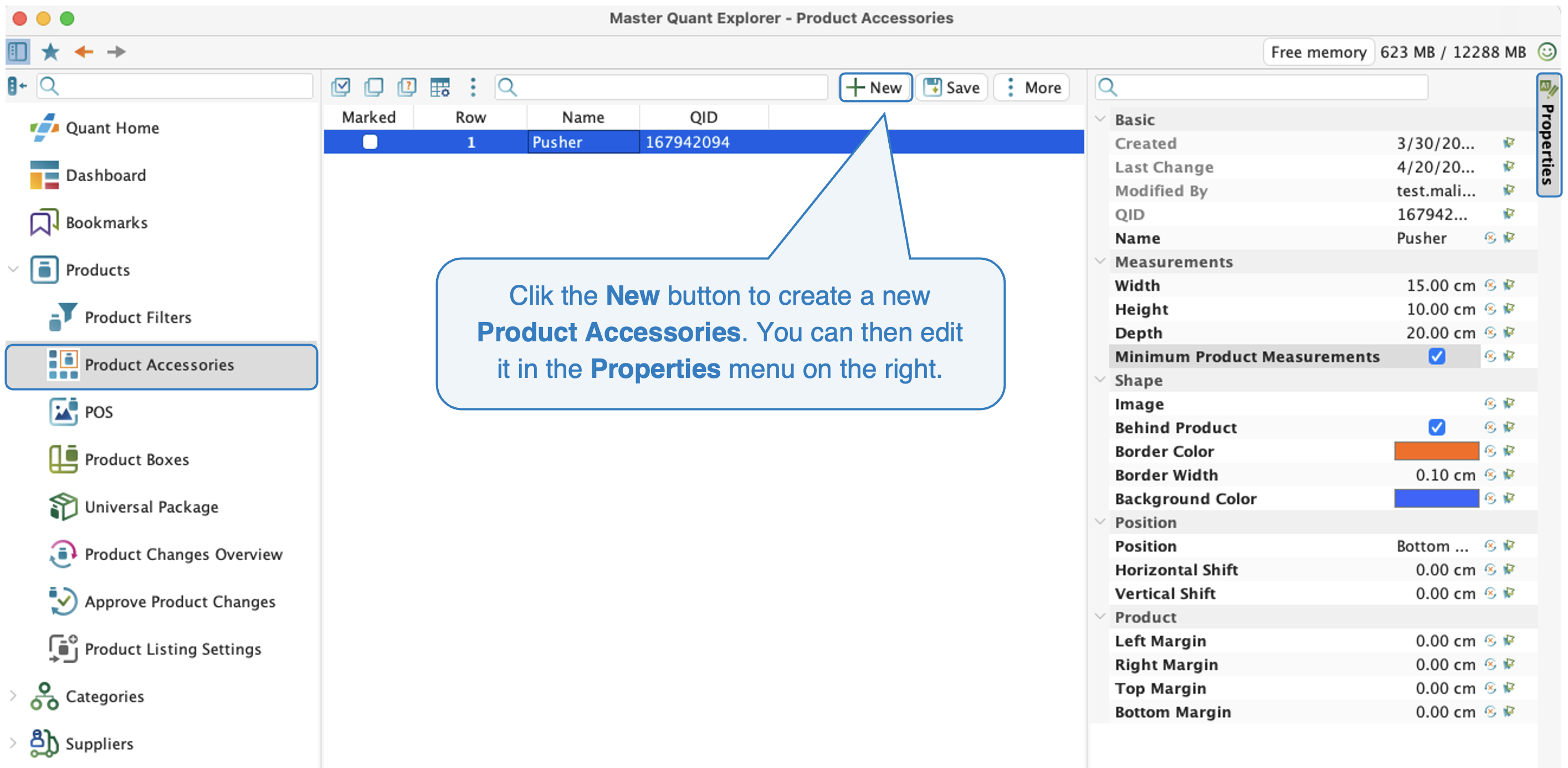Open the table toolbar three-dot menu

[x=473, y=87]
